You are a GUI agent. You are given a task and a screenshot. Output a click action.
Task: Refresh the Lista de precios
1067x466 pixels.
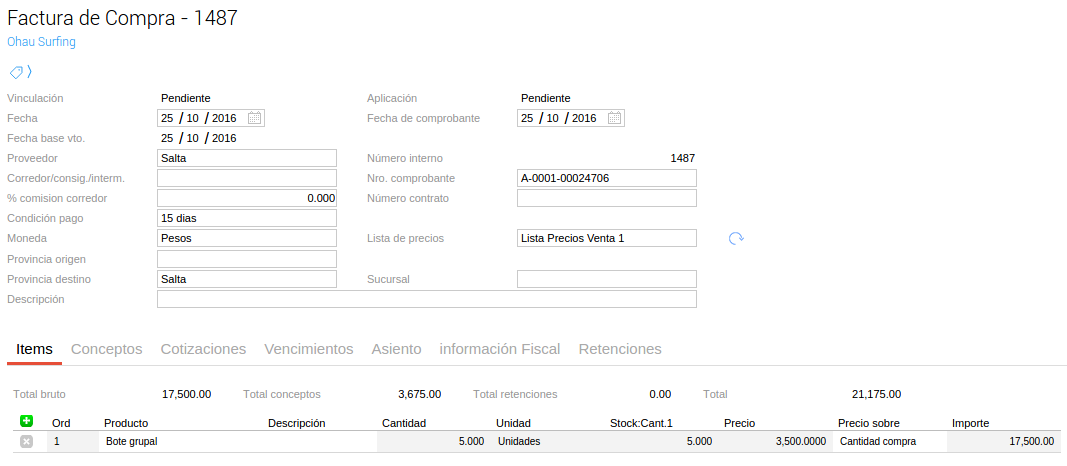(x=736, y=239)
